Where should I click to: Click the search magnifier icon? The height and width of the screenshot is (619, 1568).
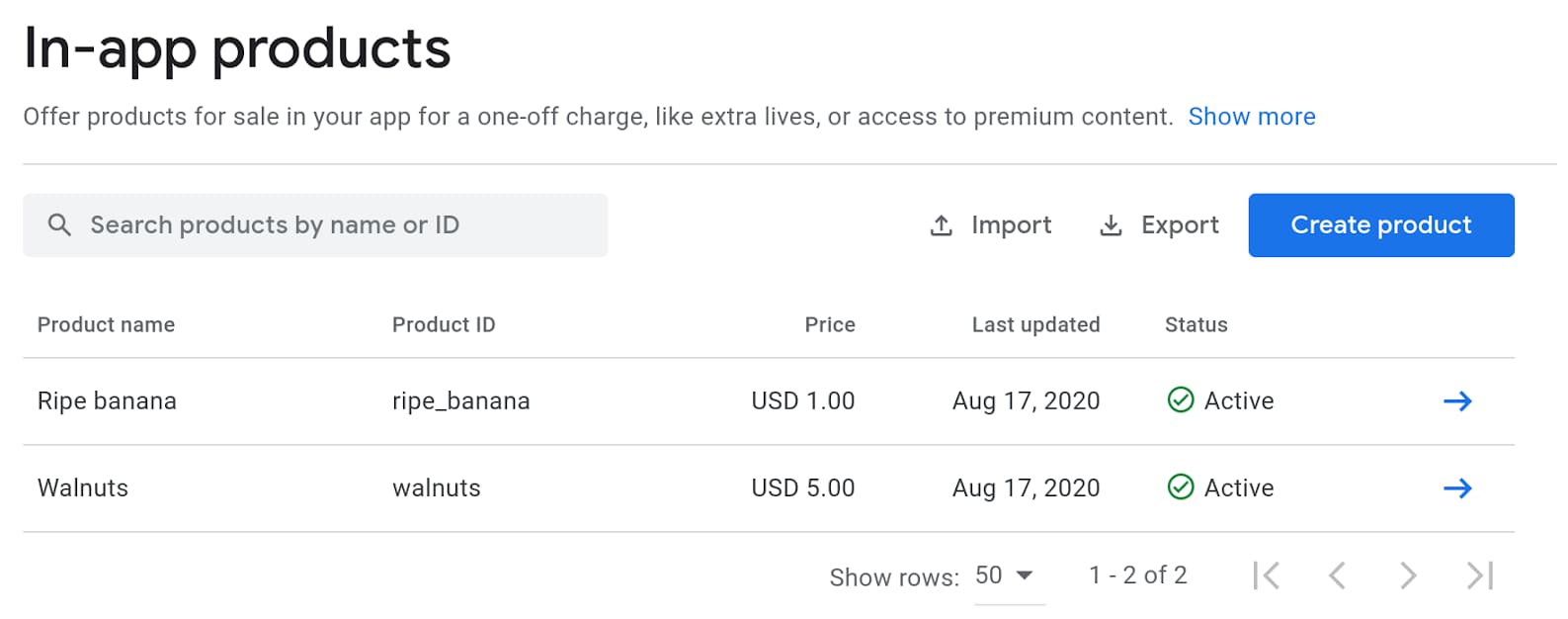(x=59, y=224)
